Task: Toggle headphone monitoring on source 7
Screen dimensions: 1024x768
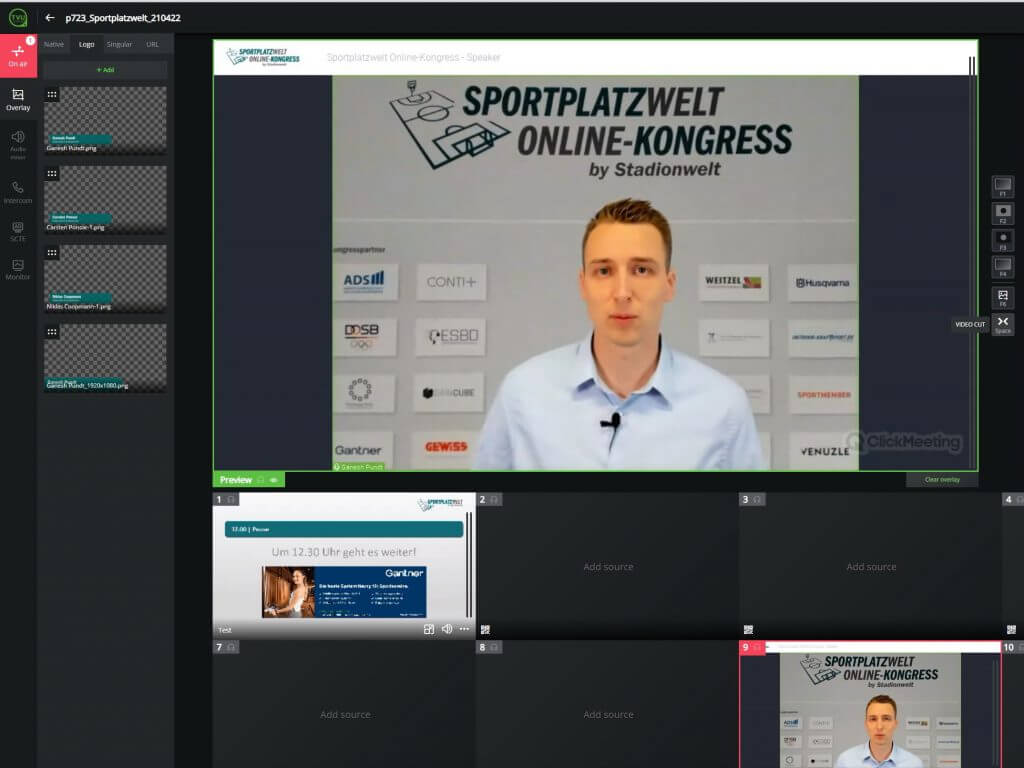Action: (x=231, y=647)
